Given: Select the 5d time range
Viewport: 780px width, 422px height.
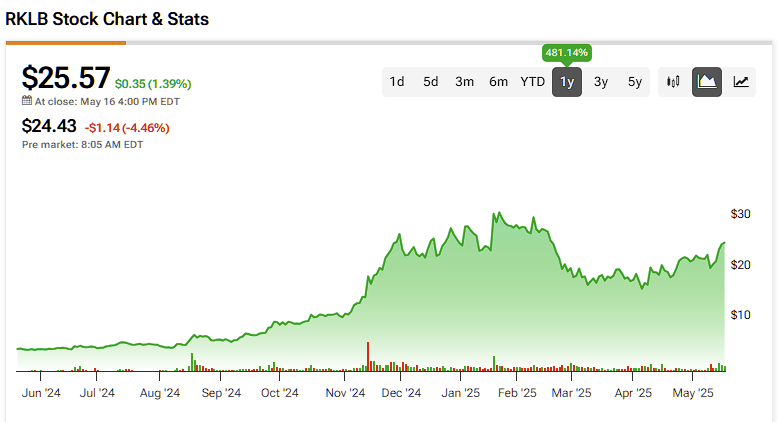Looking at the screenshot, I should [431, 82].
